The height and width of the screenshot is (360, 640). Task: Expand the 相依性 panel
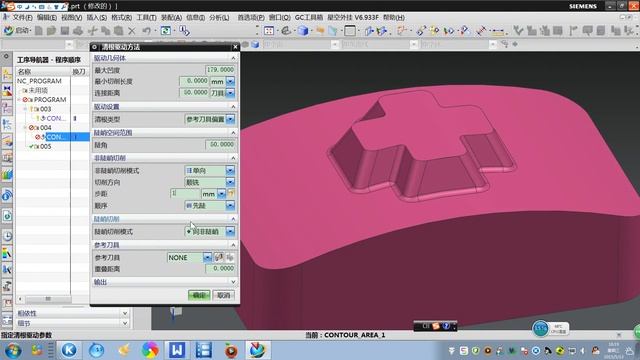click(125, 313)
